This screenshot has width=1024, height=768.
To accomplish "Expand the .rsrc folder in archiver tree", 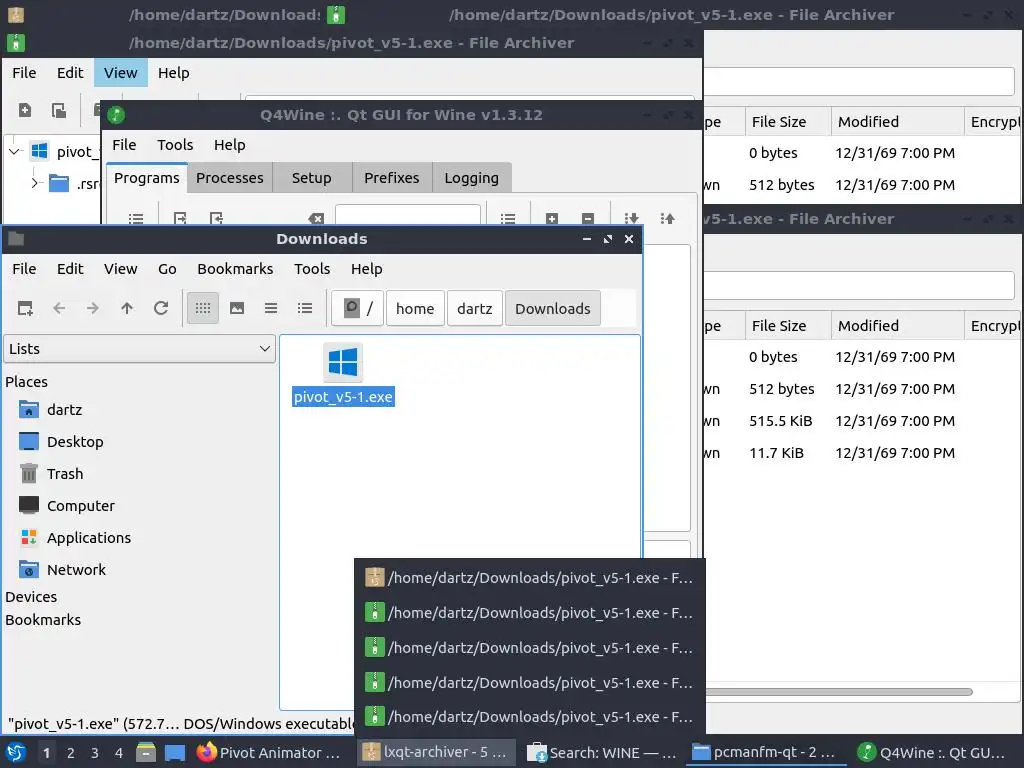I will tap(35, 184).
